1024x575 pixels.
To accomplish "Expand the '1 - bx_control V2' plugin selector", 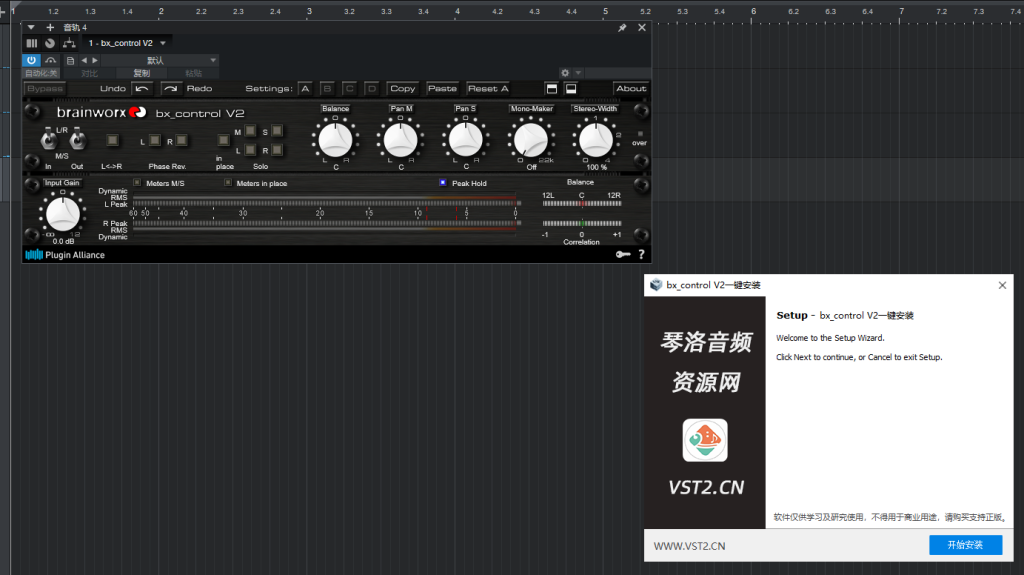I will [163, 43].
